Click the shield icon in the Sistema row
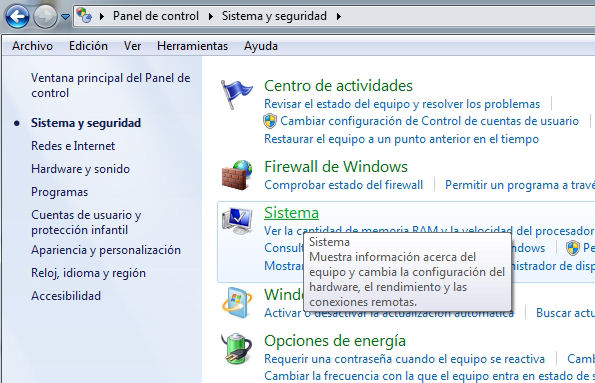 [x=573, y=248]
